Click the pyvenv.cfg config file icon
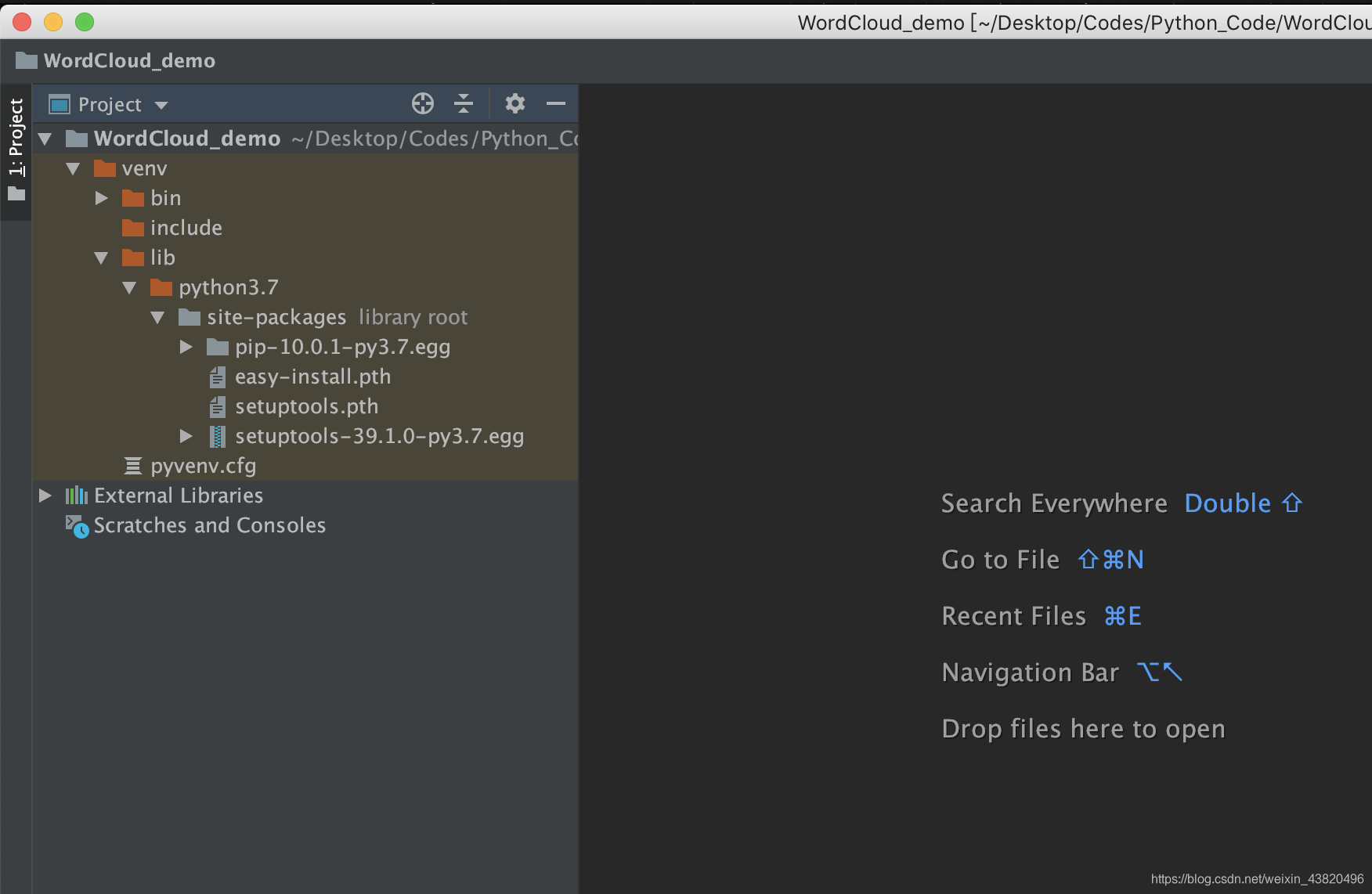The height and width of the screenshot is (894, 1372). [x=133, y=466]
